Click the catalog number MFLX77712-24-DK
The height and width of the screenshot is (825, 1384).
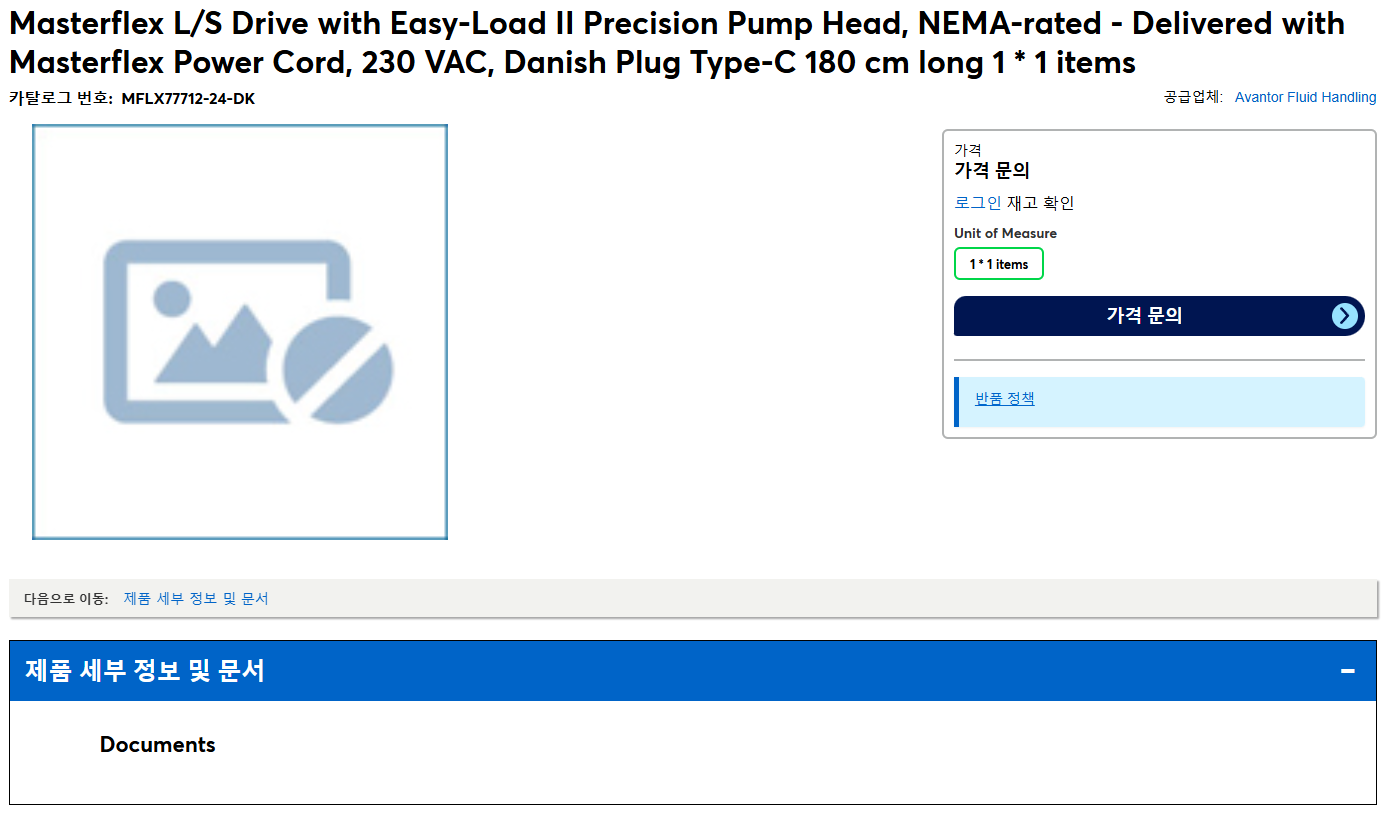click(188, 98)
